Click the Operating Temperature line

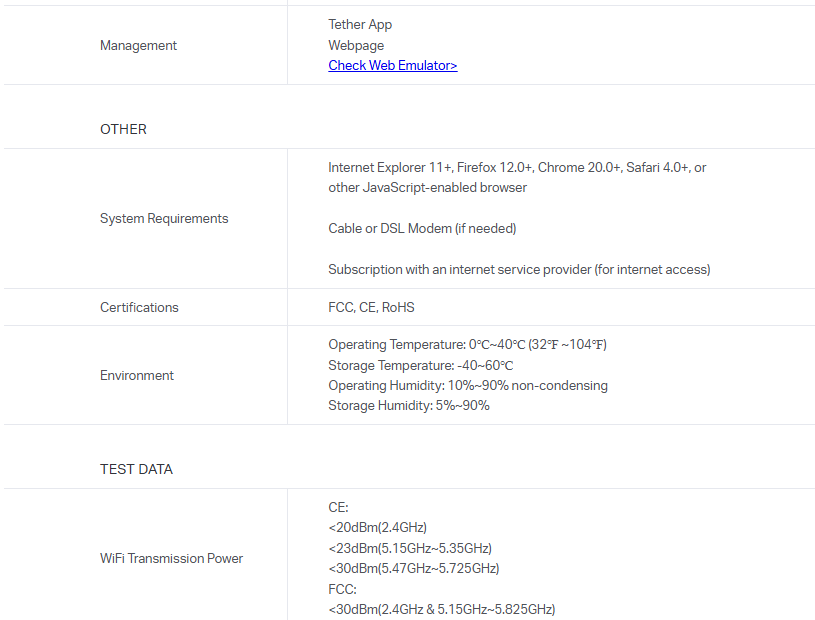click(467, 345)
